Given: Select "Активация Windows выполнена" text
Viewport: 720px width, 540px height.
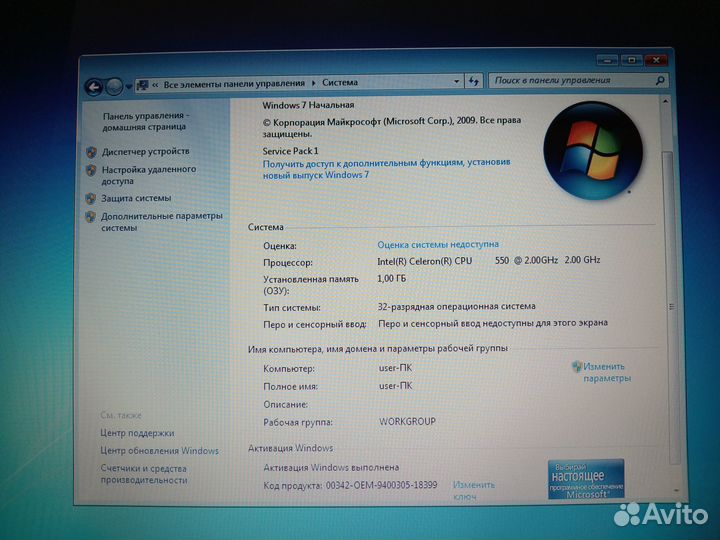Looking at the screenshot, I should [x=331, y=467].
